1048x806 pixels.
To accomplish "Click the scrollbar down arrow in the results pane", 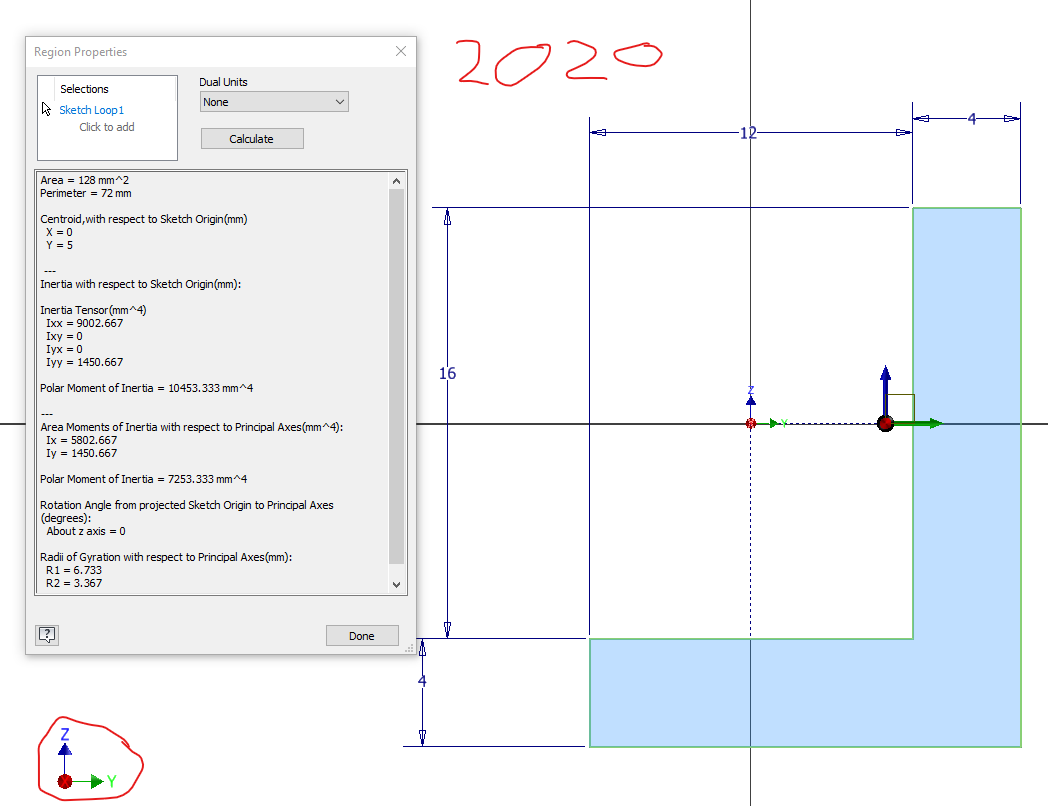I will tap(395, 585).
